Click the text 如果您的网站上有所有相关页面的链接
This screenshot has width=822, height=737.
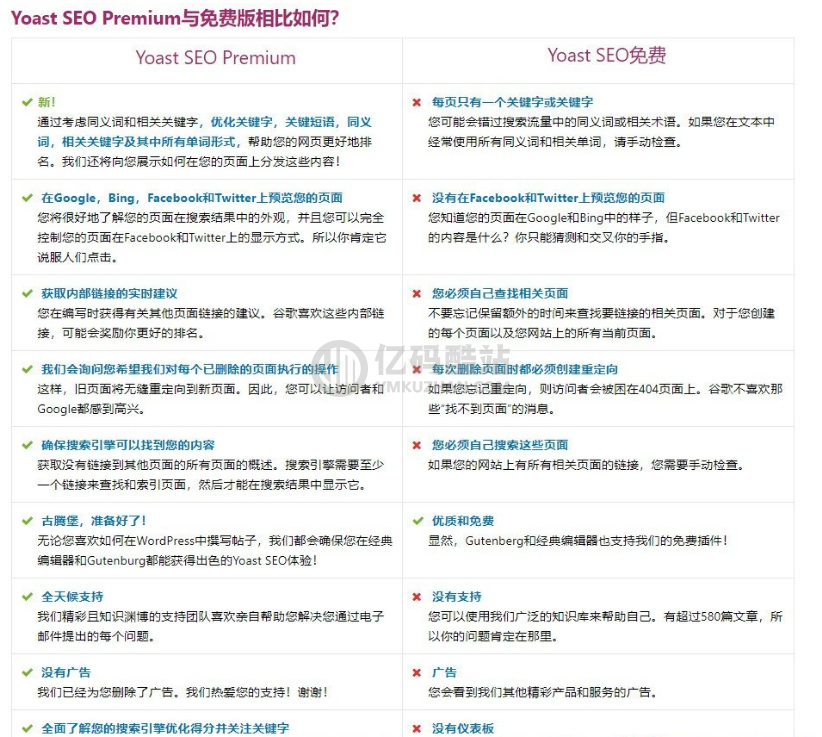pyautogui.click(x=534, y=465)
